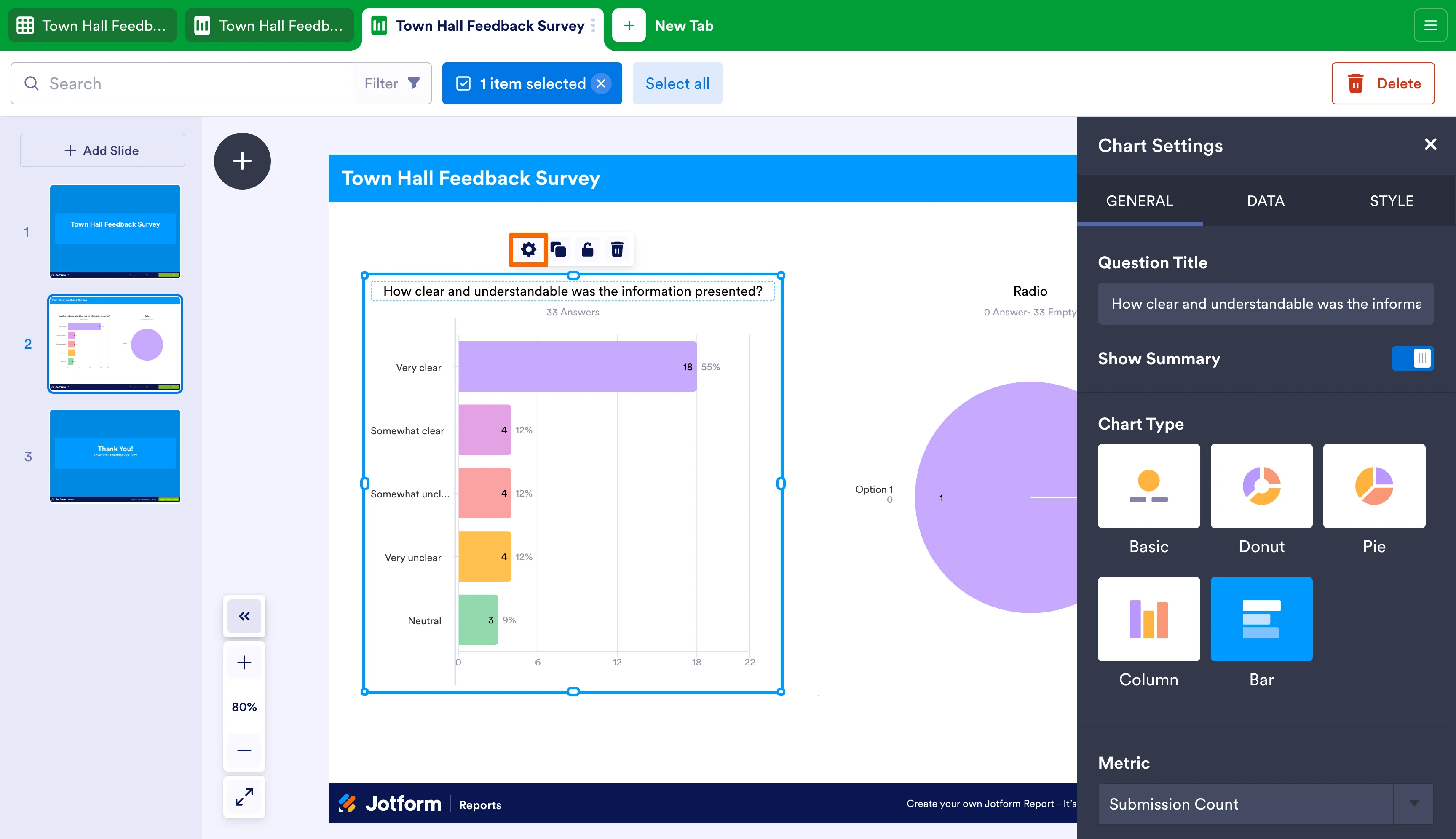Collapse the slide panel with double-chevron icon

coord(244,616)
